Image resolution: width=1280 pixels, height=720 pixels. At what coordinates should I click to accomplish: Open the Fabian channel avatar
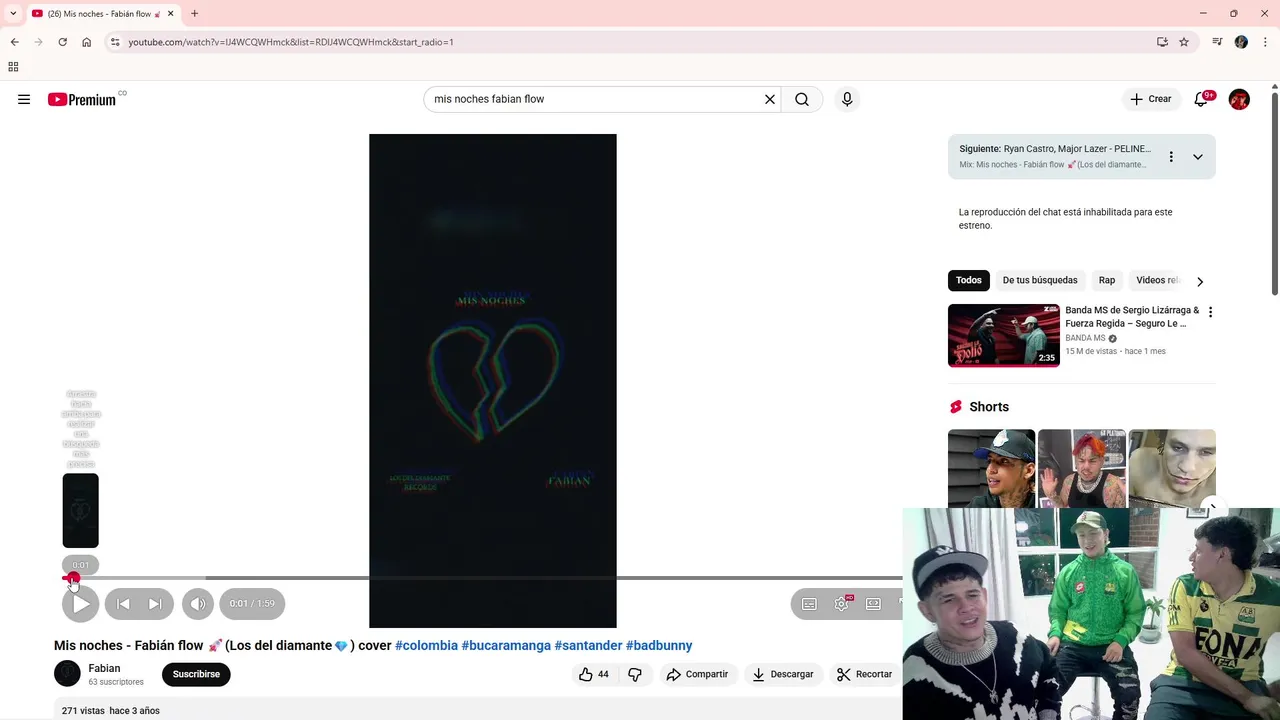(x=67, y=674)
